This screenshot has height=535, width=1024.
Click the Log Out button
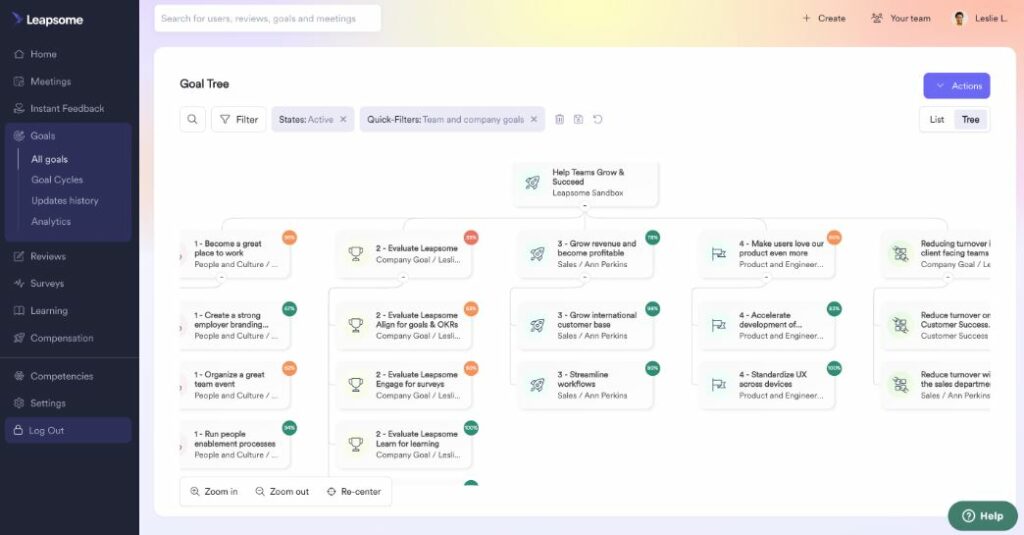(x=68, y=430)
